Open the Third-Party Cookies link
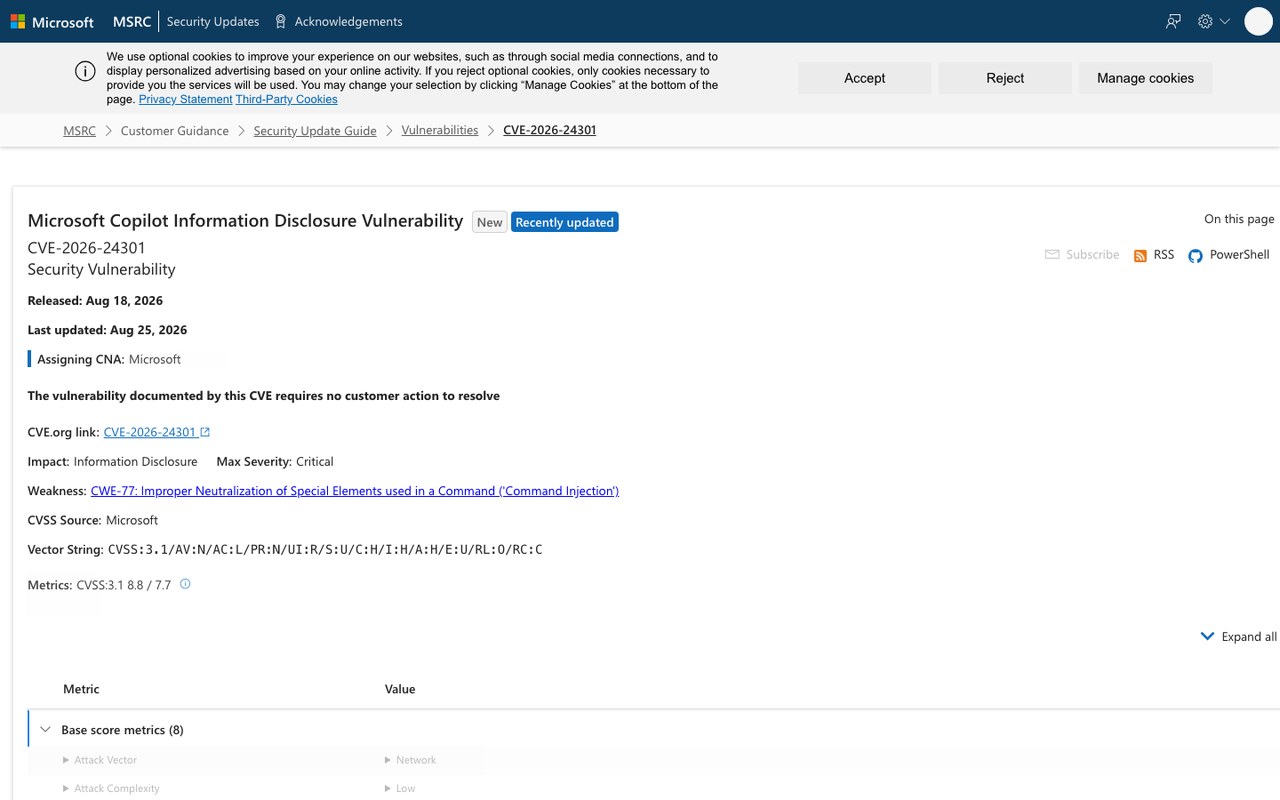 pyautogui.click(x=287, y=99)
